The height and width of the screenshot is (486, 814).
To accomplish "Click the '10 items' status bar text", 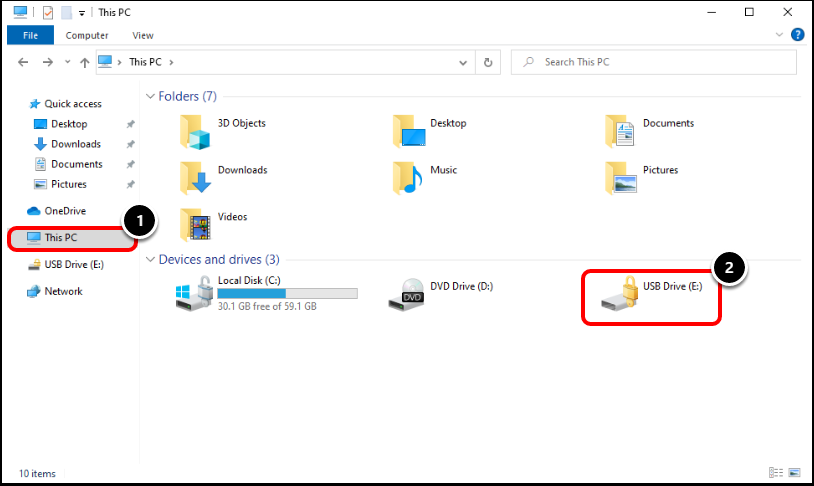I will click(x=37, y=474).
